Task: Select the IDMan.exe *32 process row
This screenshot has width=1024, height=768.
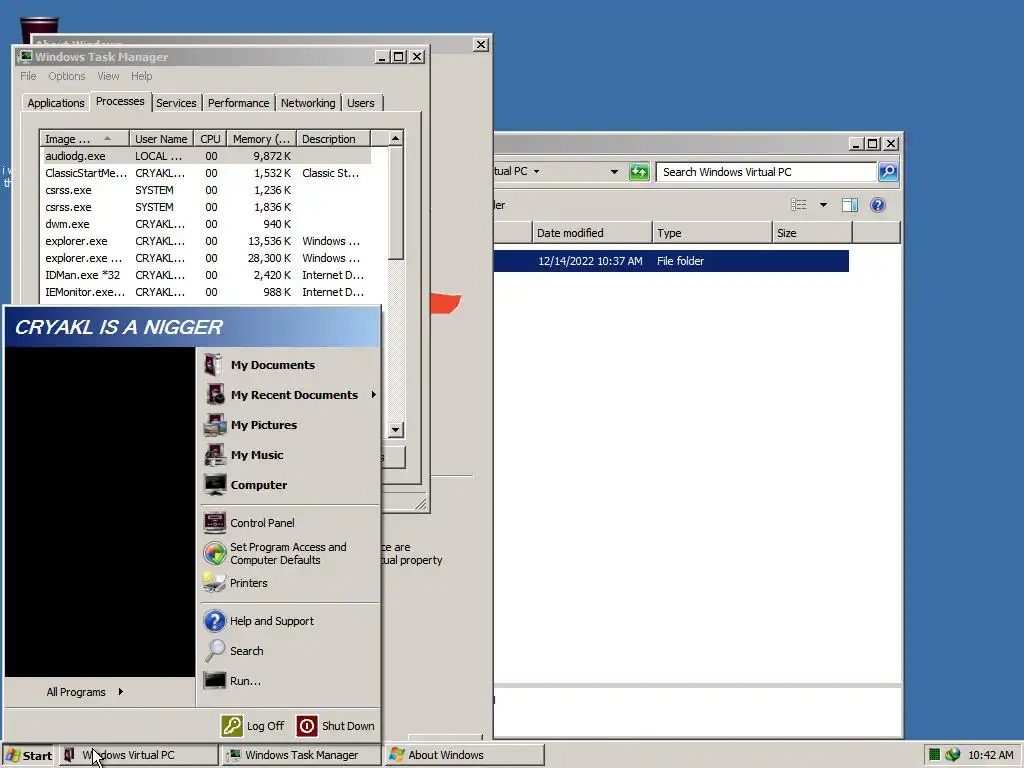Action: 206,275
